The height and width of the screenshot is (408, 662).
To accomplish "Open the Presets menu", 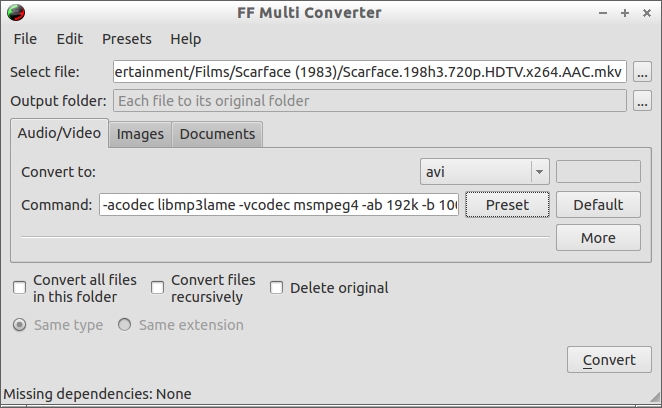I will [127, 39].
